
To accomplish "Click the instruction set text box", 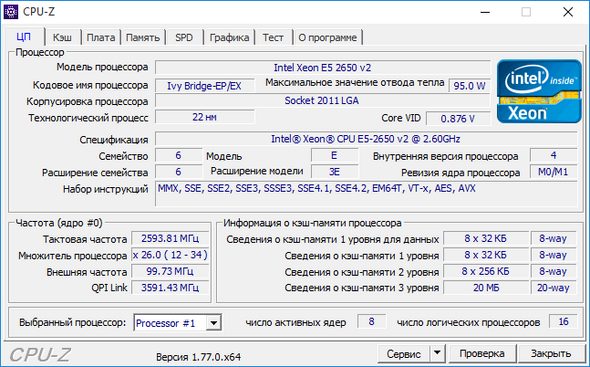I will pos(366,194).
